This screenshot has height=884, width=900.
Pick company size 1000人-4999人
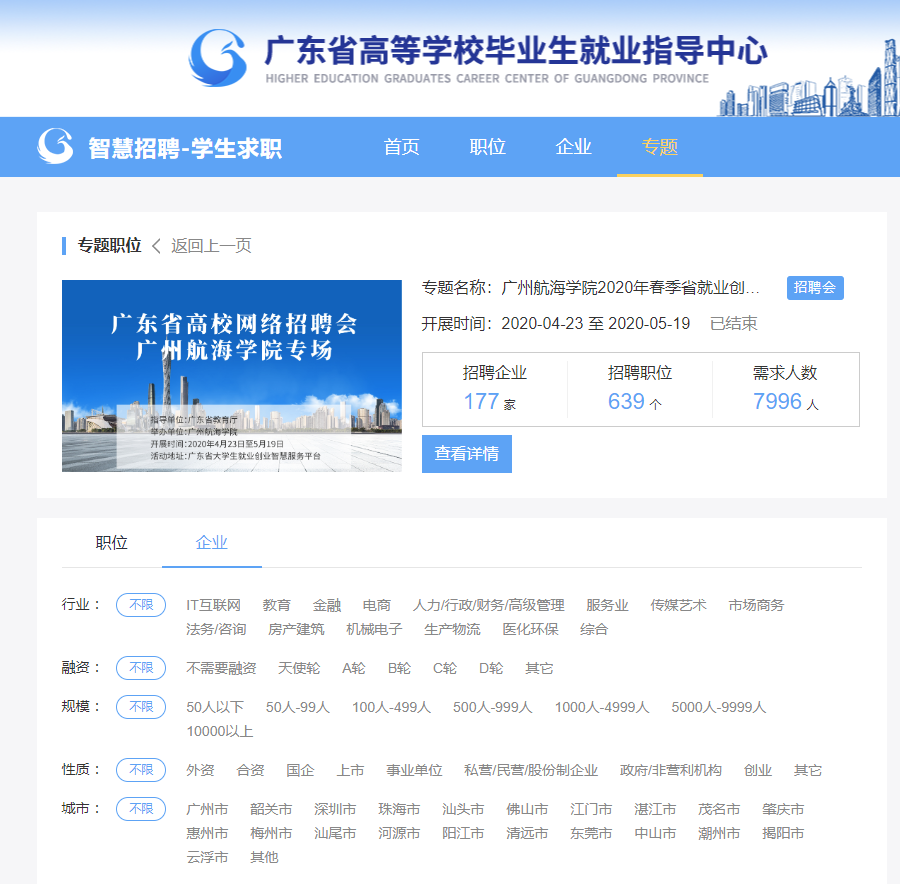tap(602, 707)
